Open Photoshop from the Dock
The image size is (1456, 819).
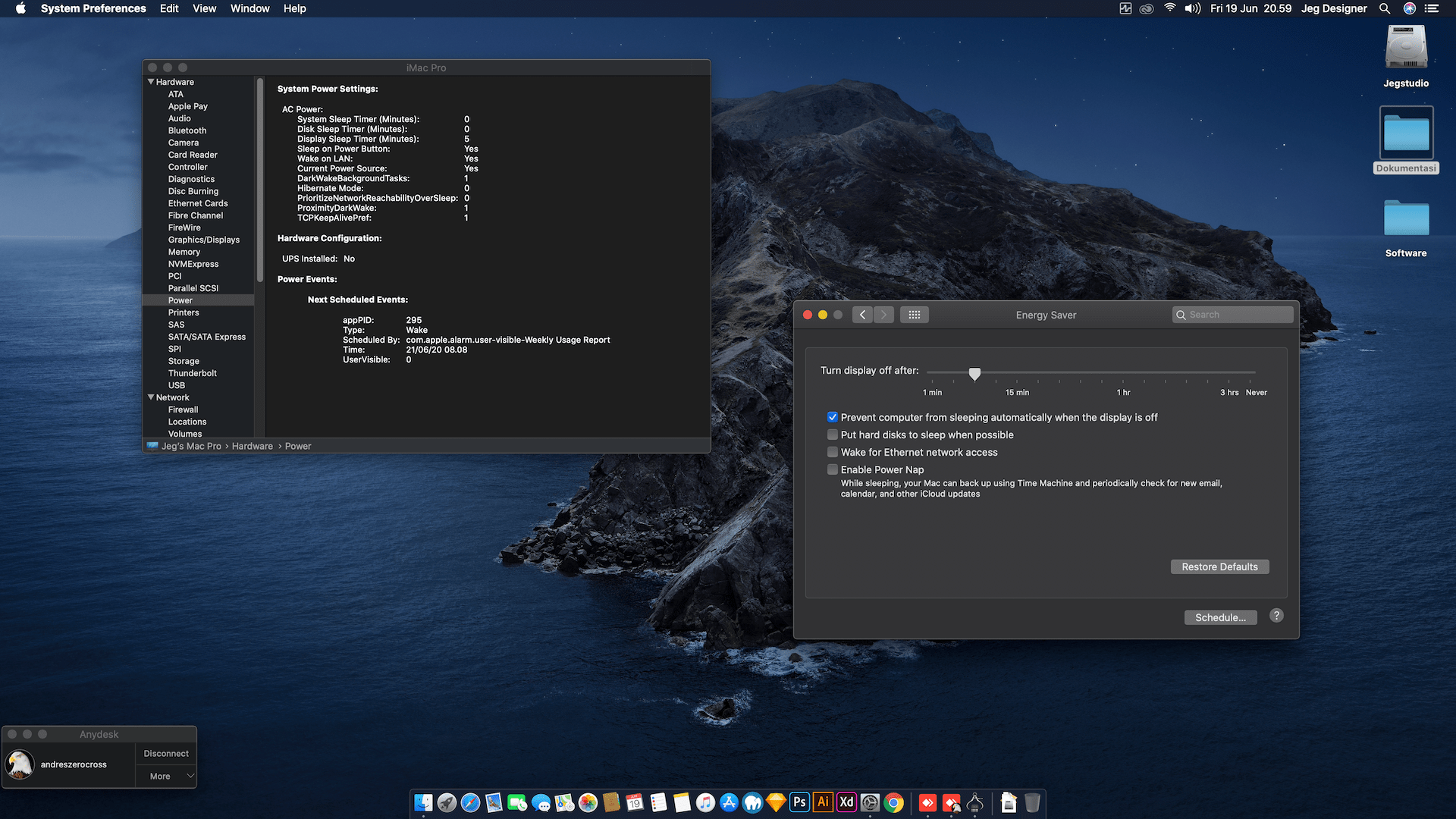click(x=799, y=802)
